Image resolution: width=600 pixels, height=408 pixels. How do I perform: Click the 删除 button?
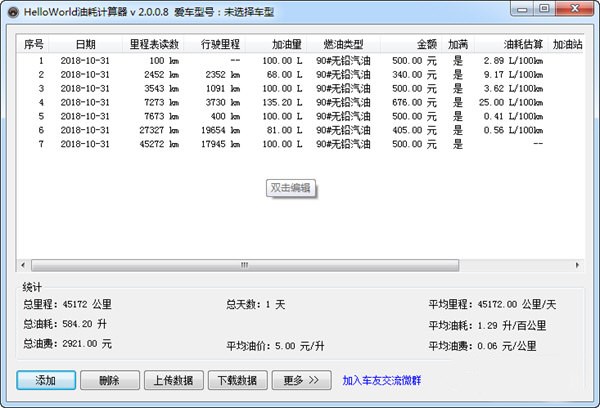110,380
